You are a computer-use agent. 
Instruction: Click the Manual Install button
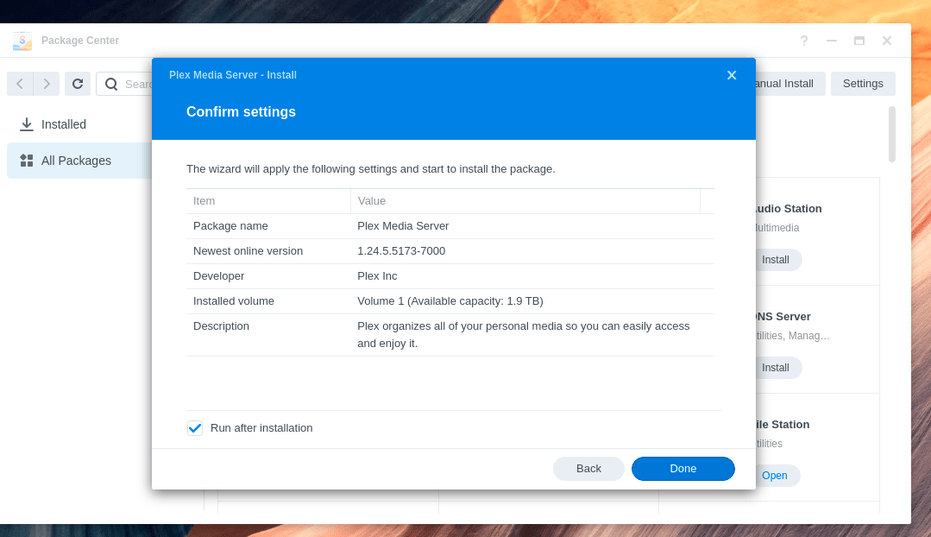(x=790, y=84)
